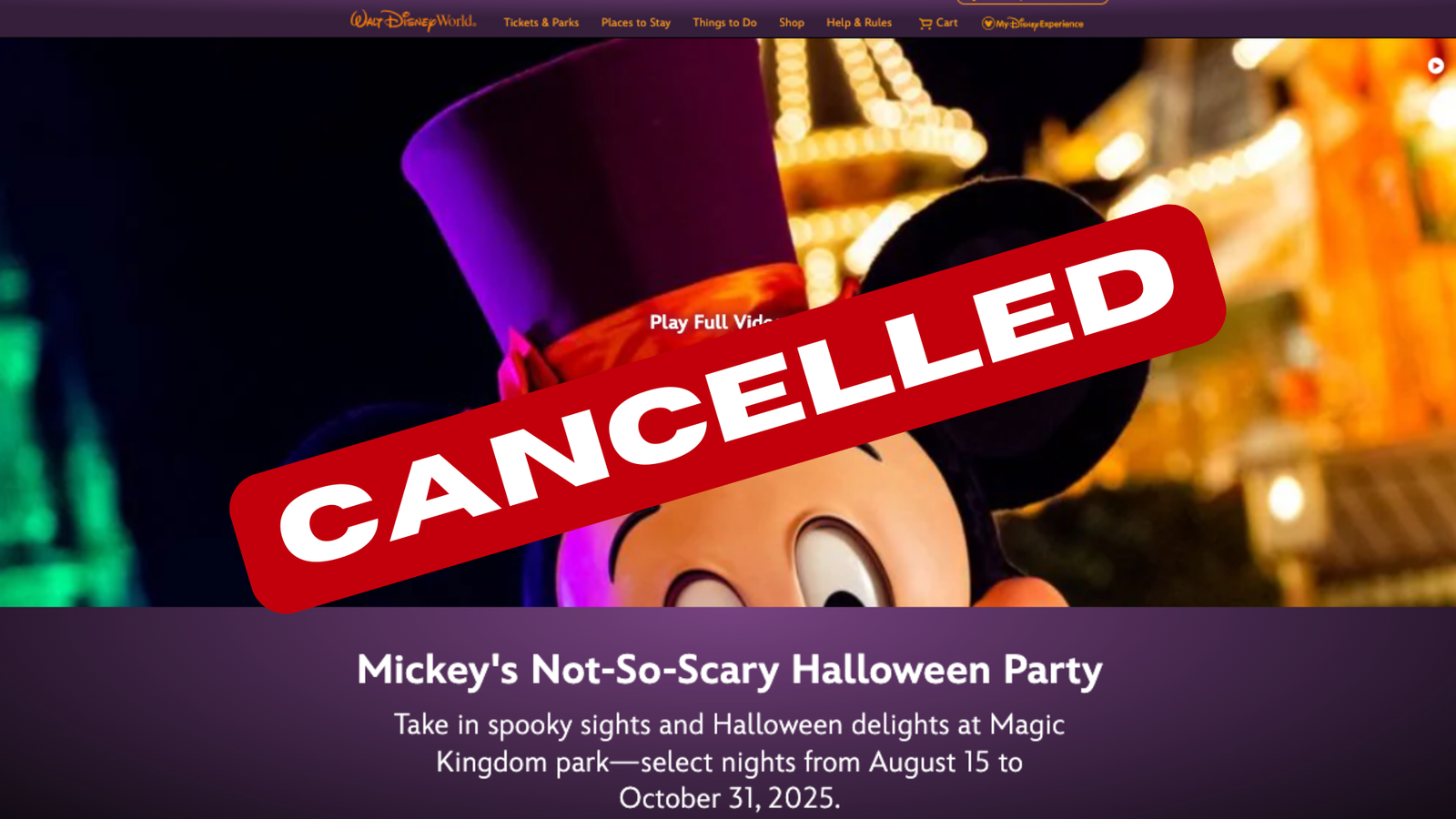
Task: Open the Shop menu item
Action: 792,23
